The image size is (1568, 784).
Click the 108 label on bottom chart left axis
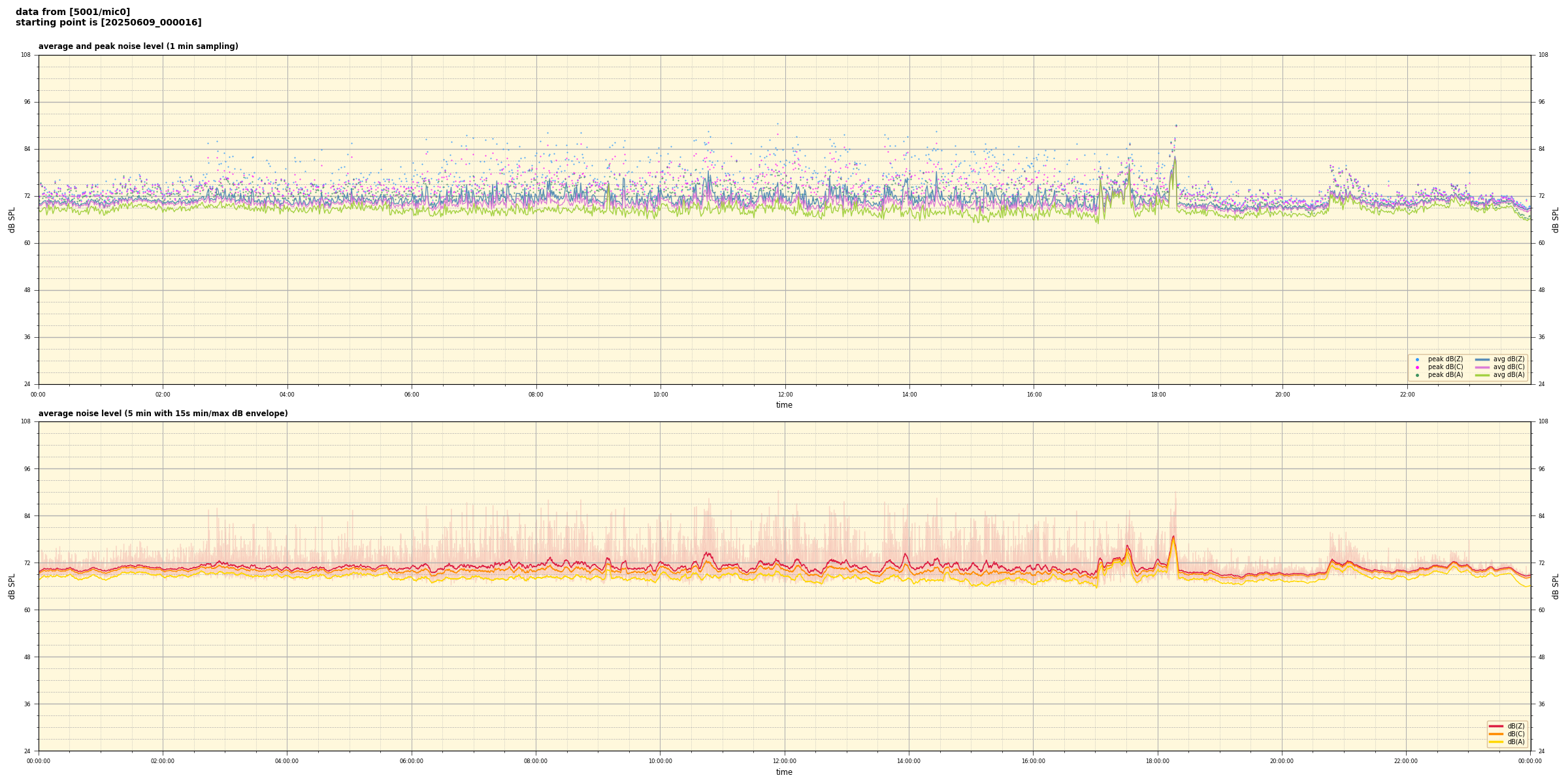(x=25, y=421)
